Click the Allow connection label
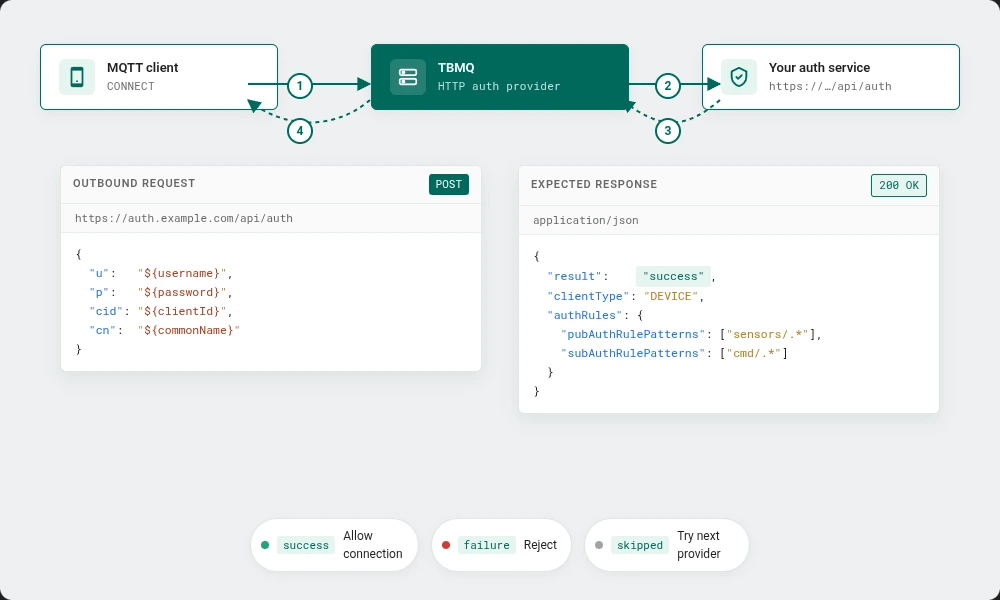Viewport: 1000px width, 600px height. coord(372,545)
